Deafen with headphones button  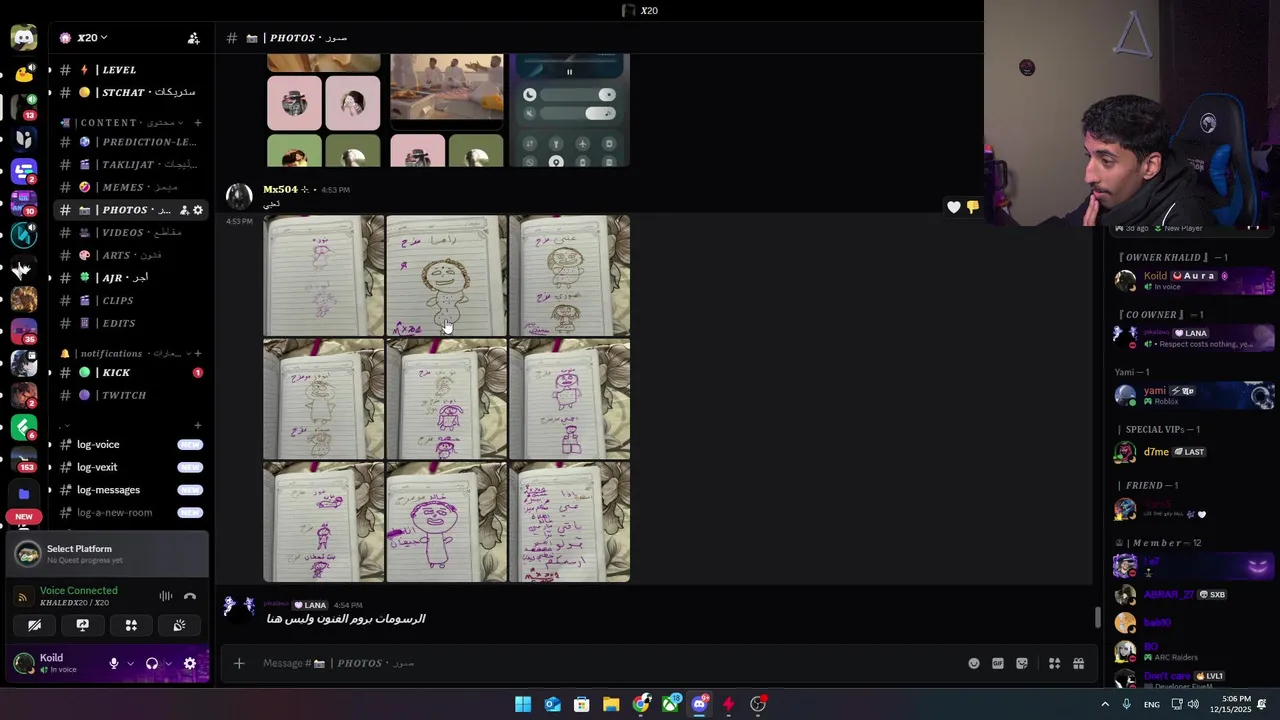(152, 663)
